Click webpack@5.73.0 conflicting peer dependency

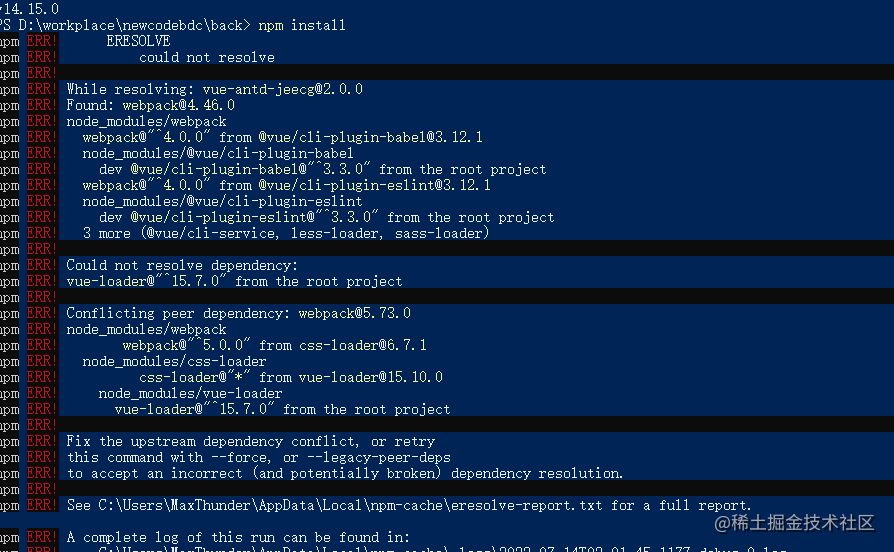pos(354,313)
